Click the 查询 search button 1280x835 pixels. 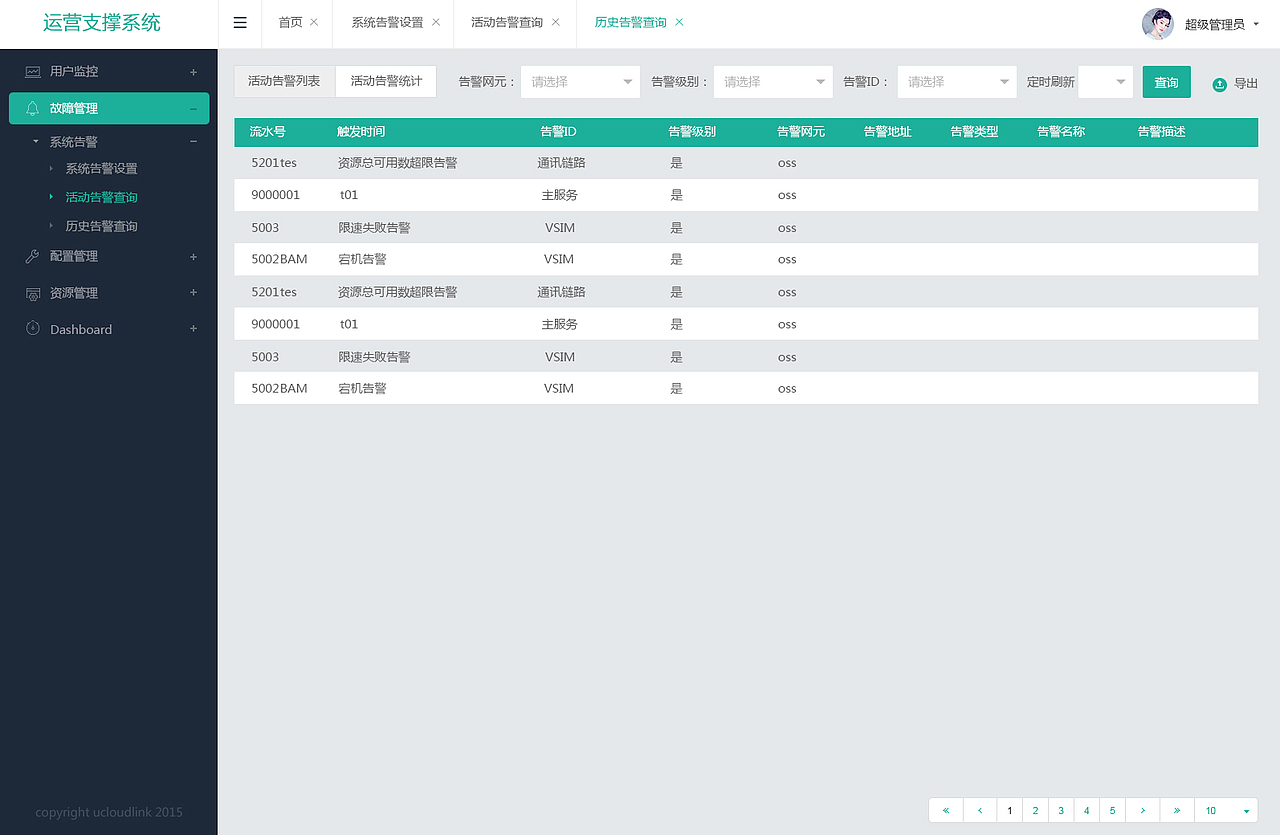click(x=1166, y=84)
